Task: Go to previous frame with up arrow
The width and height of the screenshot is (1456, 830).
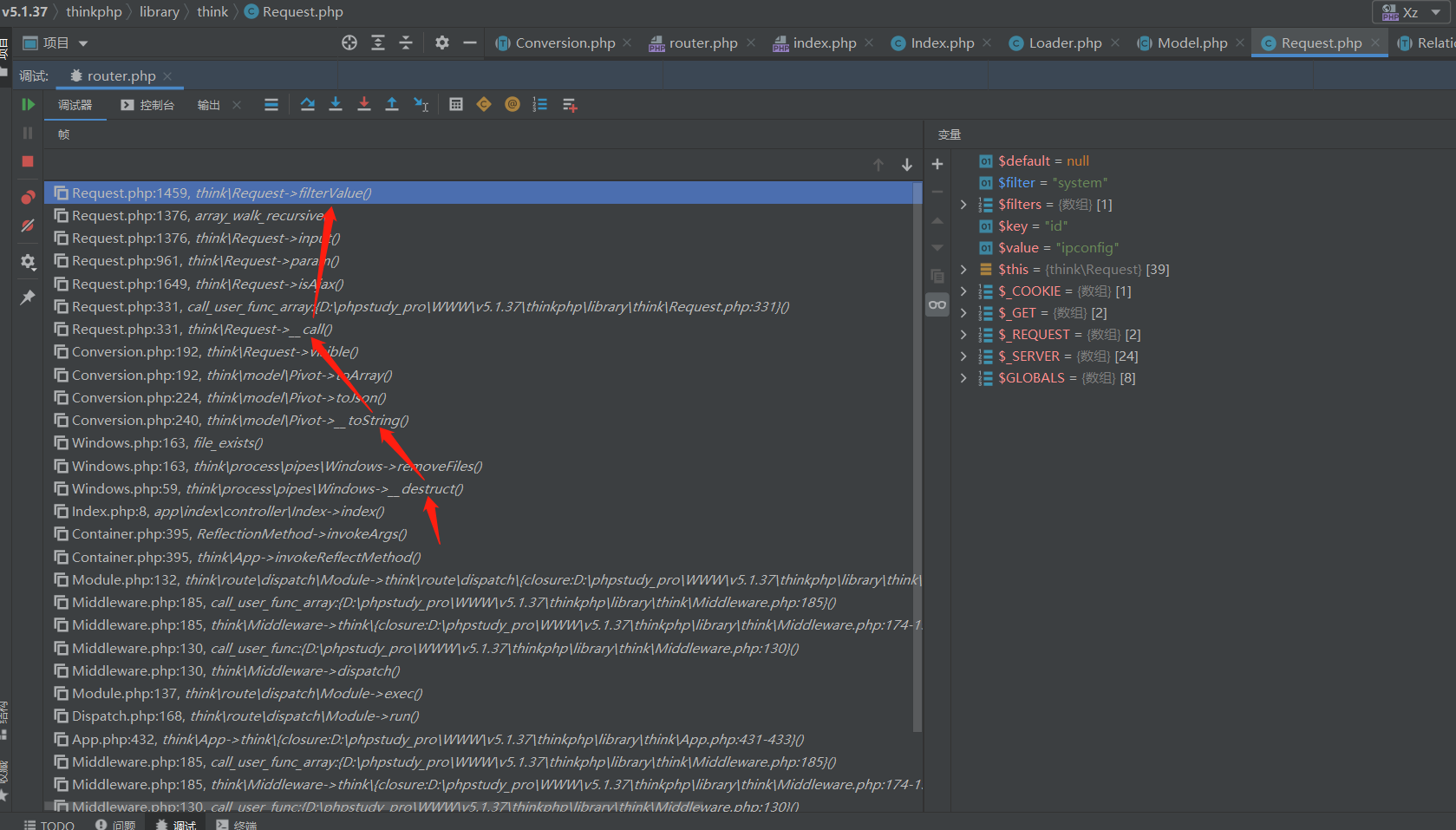Action: click(878, 165)
